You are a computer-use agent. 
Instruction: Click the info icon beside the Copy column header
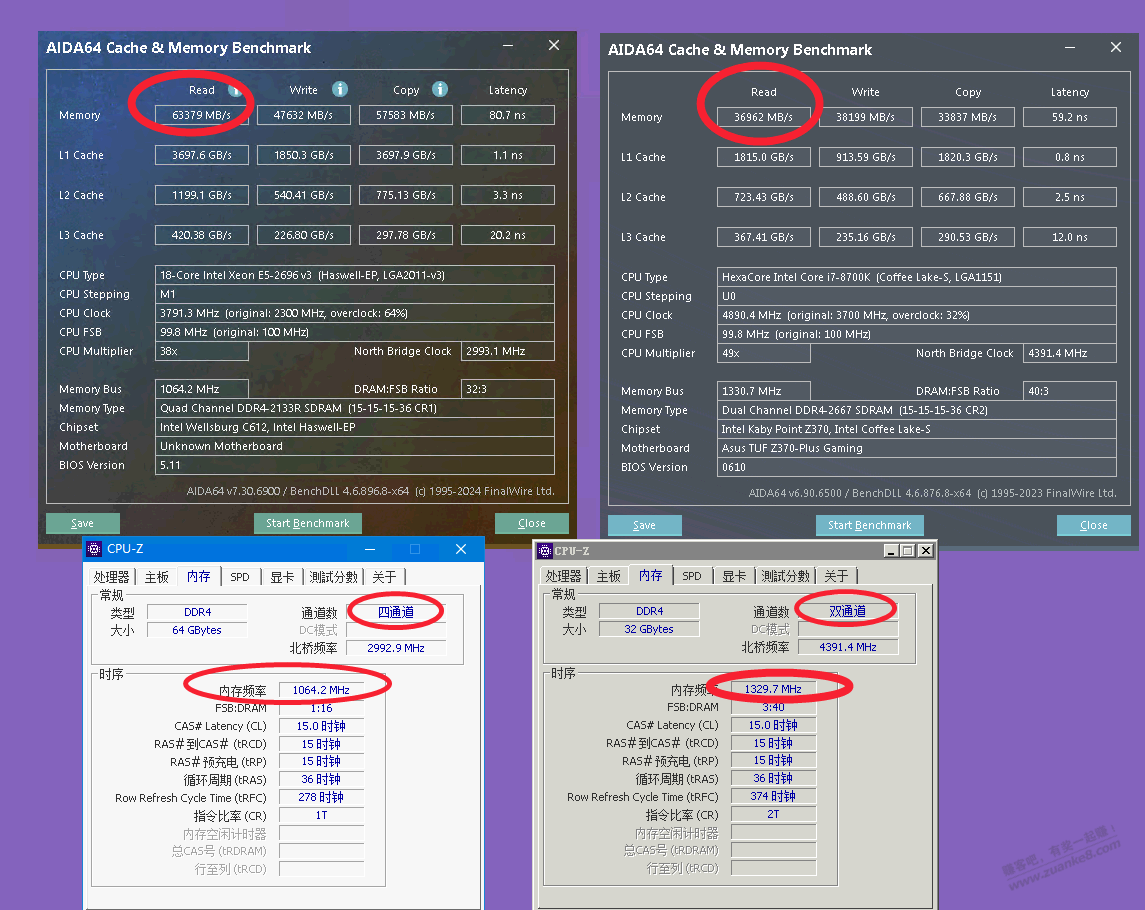pos(440,89)
